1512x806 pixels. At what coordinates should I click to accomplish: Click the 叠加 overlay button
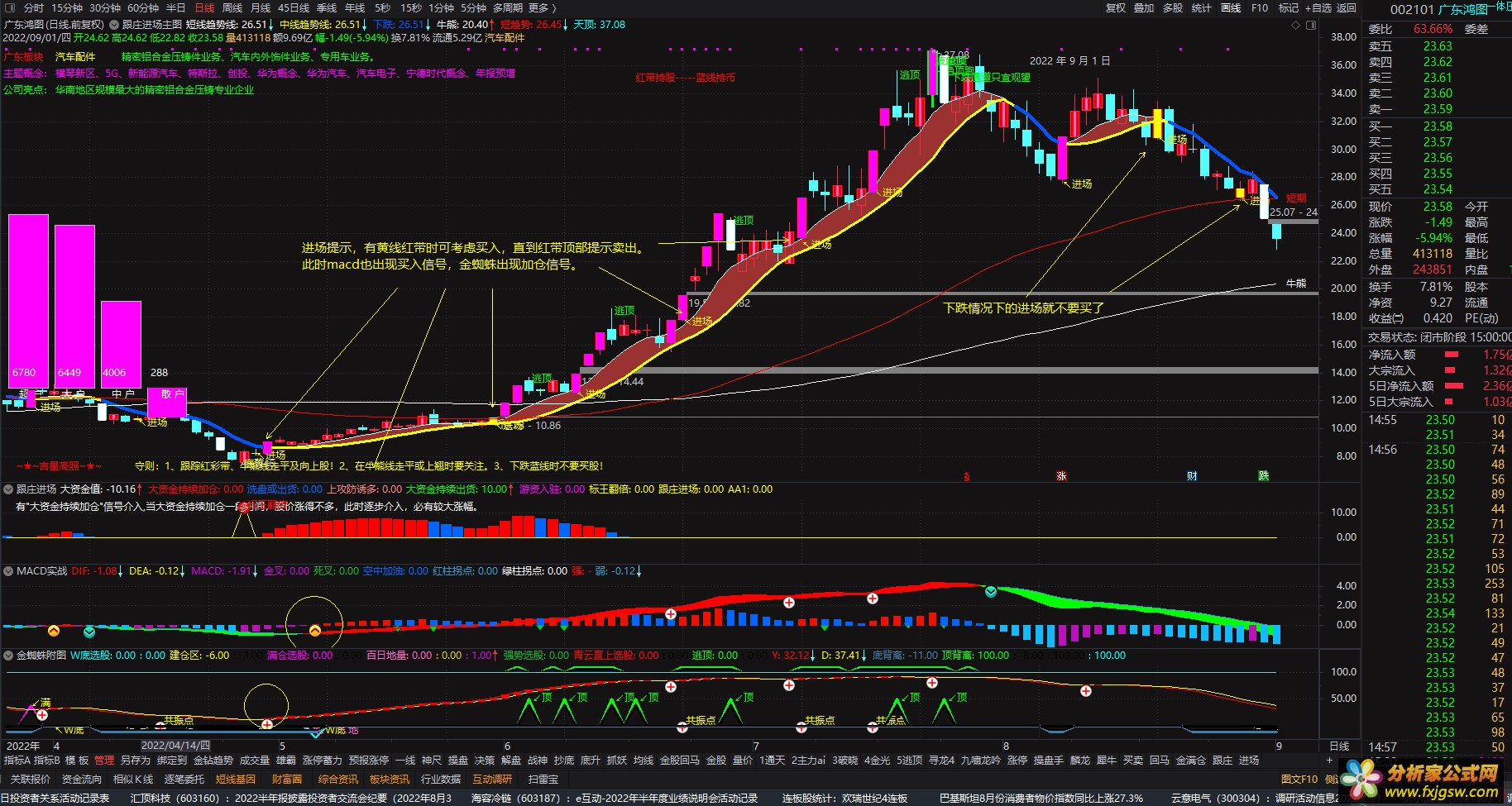[x=1144, y=7]
